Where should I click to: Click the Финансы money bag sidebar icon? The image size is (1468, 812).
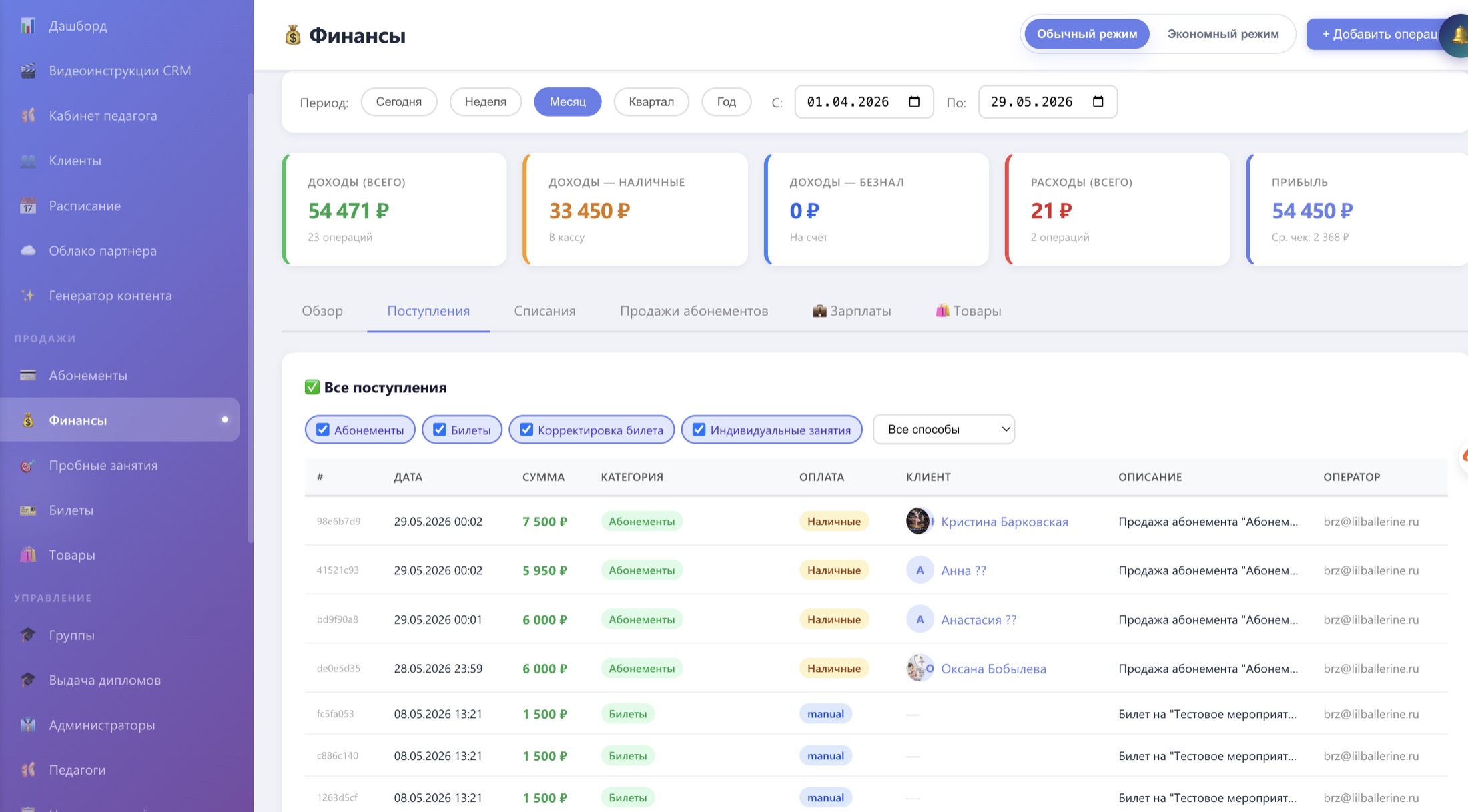27,420
